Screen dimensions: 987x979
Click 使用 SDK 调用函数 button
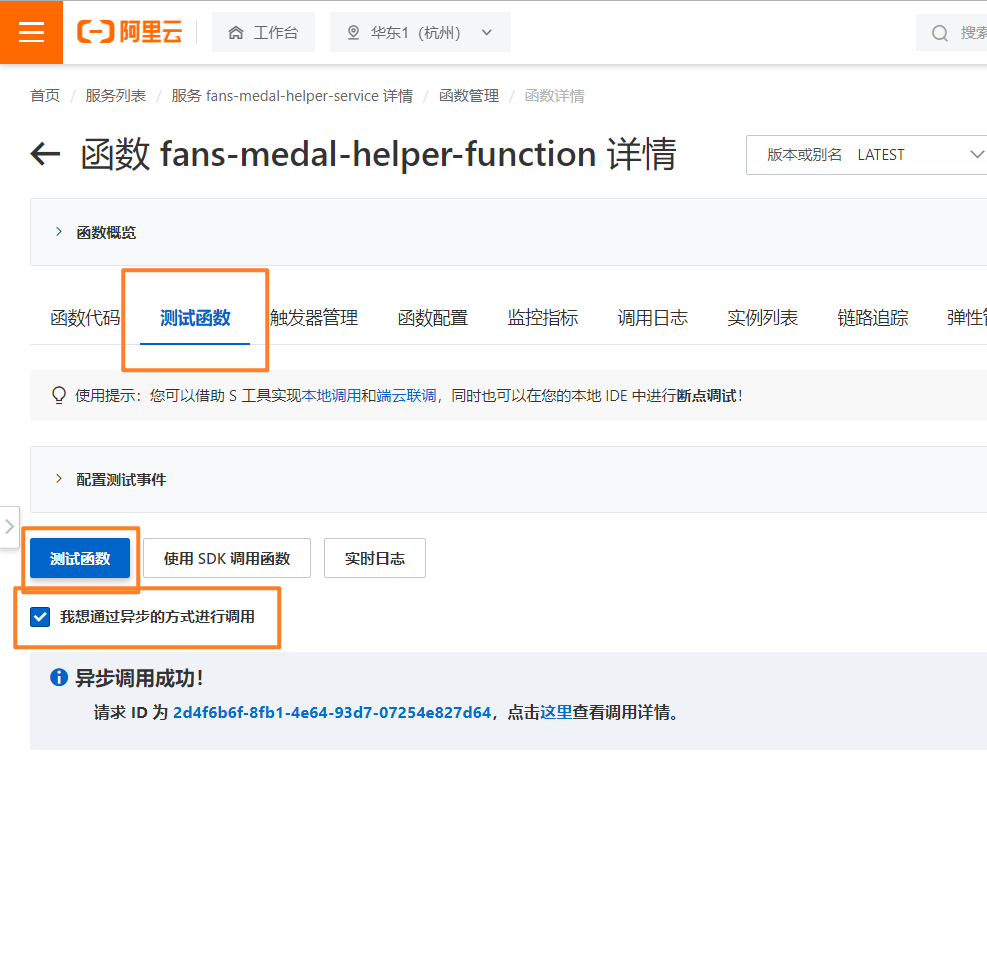click(x=227, y=559)
